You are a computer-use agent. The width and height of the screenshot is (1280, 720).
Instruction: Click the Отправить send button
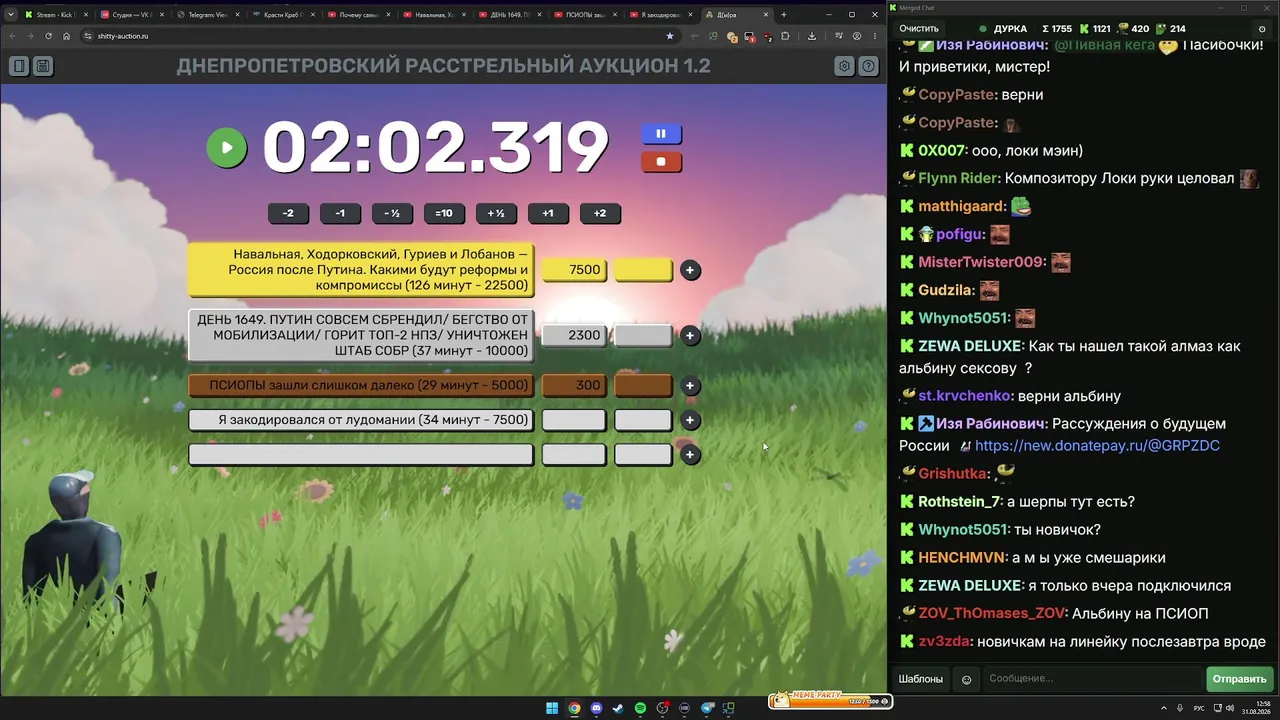1240,679
